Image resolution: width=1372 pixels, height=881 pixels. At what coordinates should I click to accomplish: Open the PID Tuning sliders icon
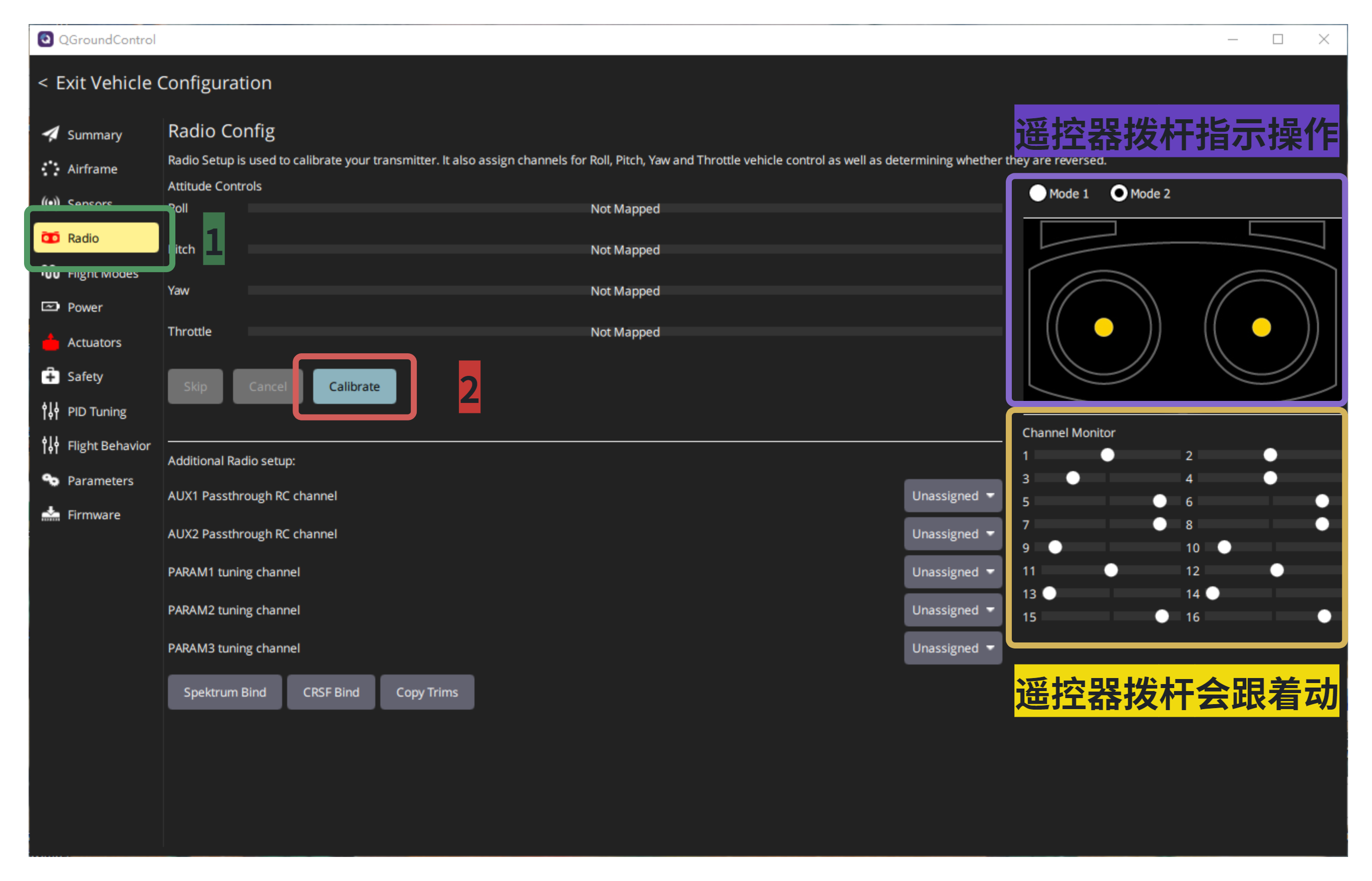pyautogui.click(x=50, y=411)
